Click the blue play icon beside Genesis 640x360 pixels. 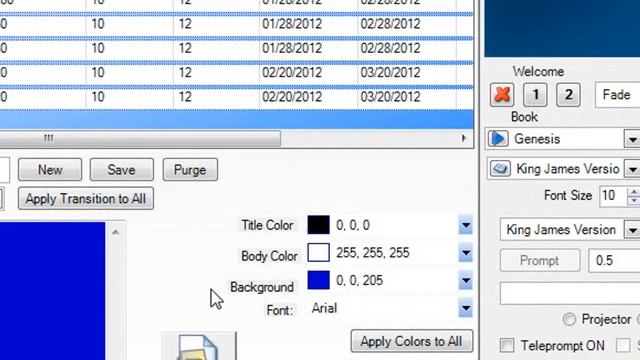click(x=498, y=139)
